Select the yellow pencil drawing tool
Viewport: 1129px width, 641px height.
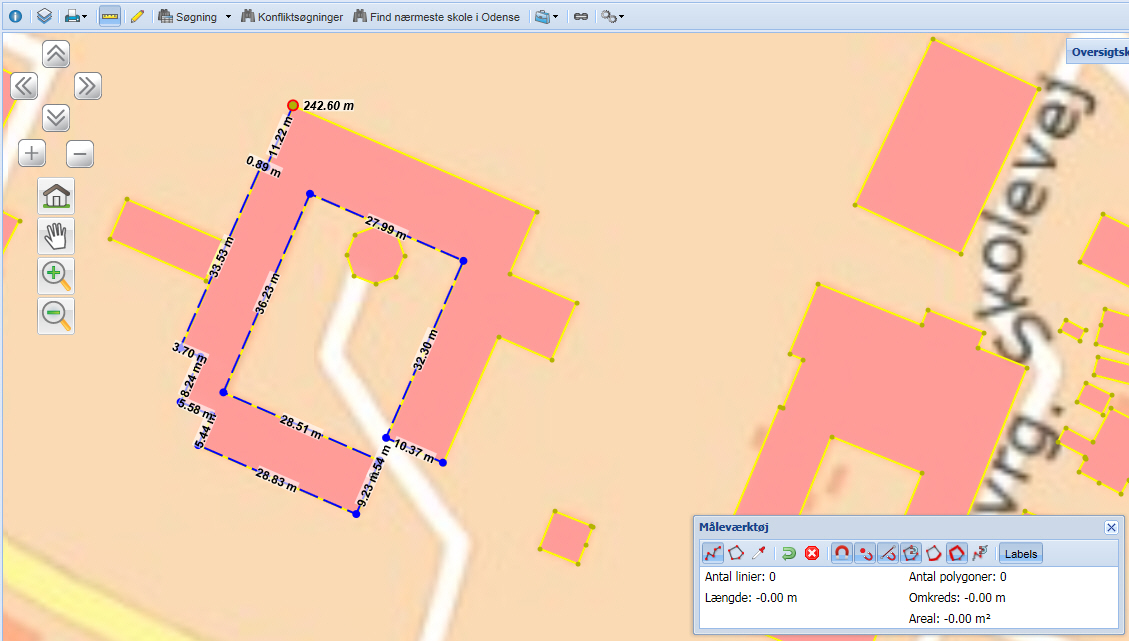pyautogui.click(x=137, y=17)
